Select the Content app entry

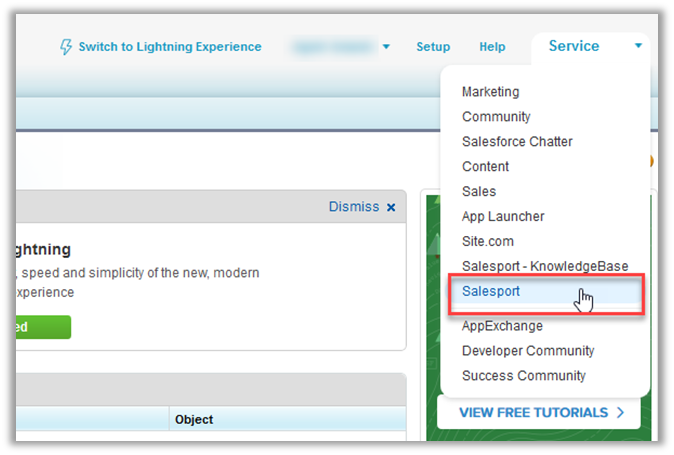pyautogui.click(x=485, y=167)
